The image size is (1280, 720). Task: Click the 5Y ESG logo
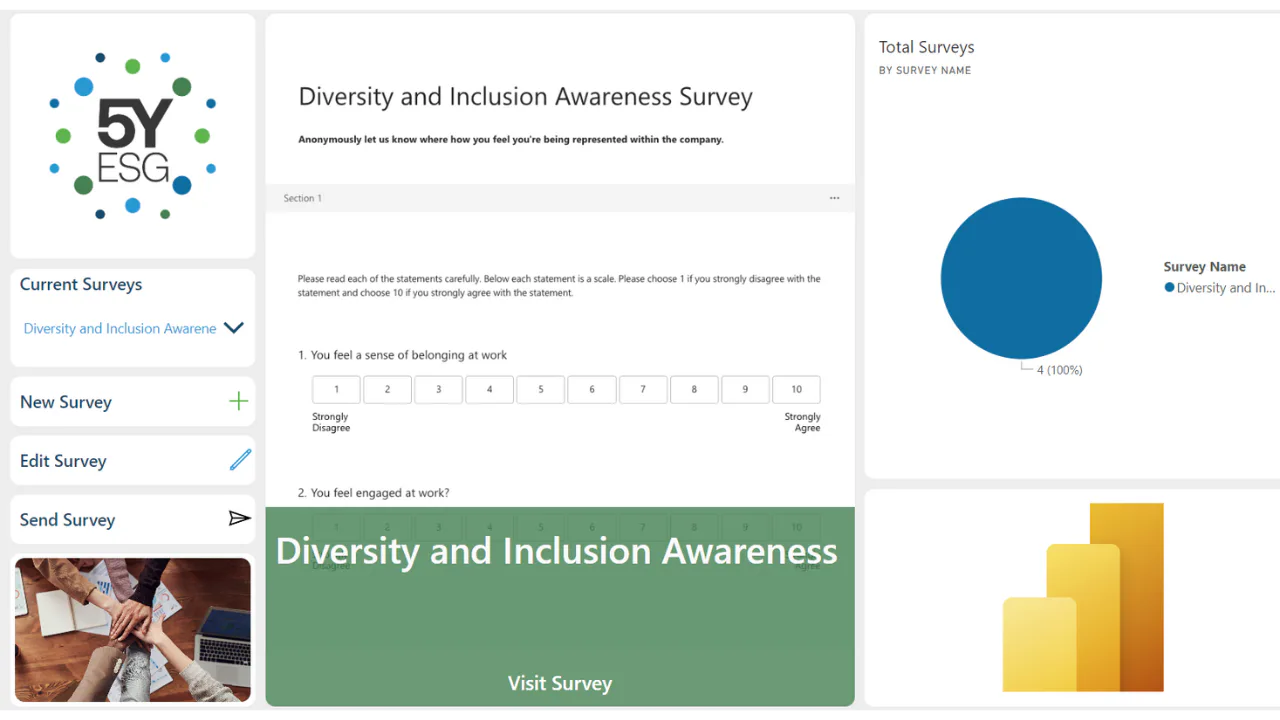click(x=133, y=136)
